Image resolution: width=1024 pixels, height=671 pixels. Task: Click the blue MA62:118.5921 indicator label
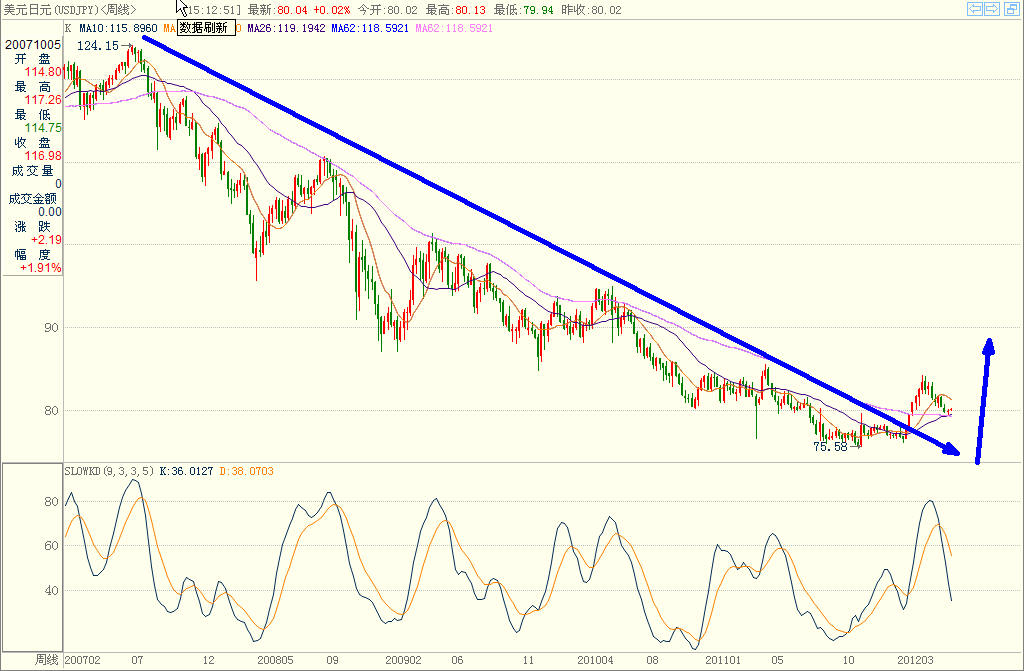[370, 28]
